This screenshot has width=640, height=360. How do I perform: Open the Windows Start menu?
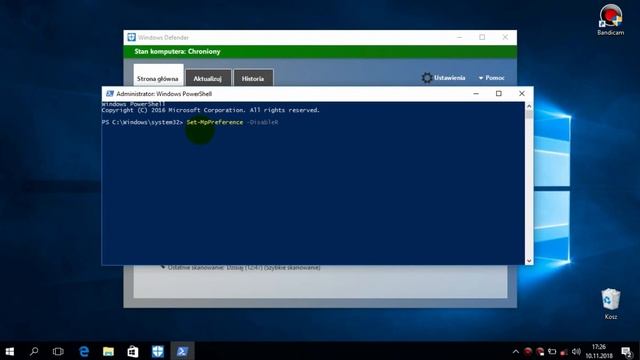[9, 351]
